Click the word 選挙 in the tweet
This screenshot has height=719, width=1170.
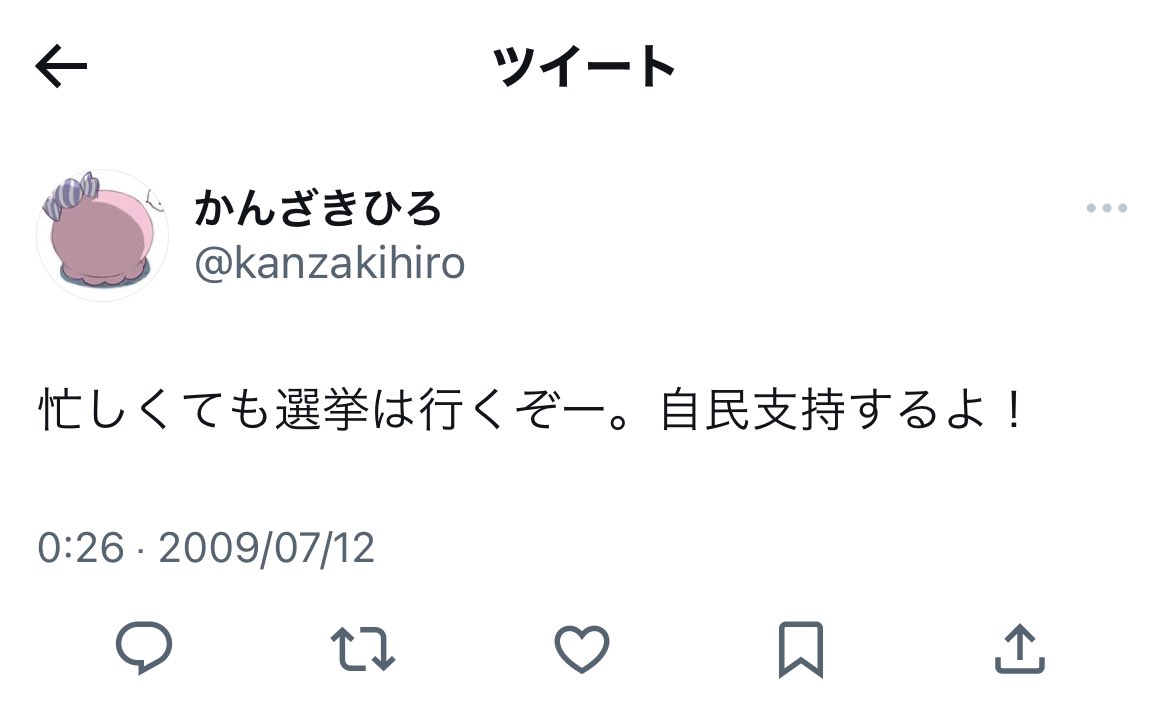click(322, 409)
